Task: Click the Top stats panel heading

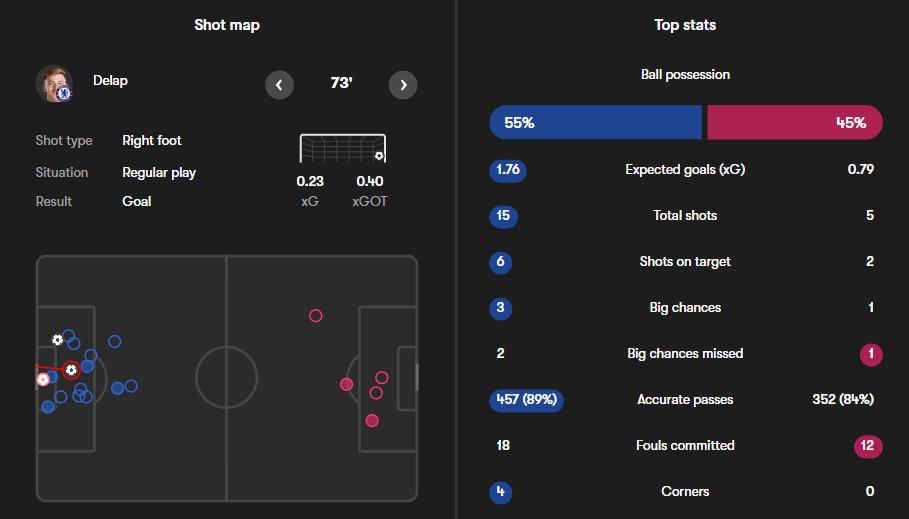Action: click(685, 25)
